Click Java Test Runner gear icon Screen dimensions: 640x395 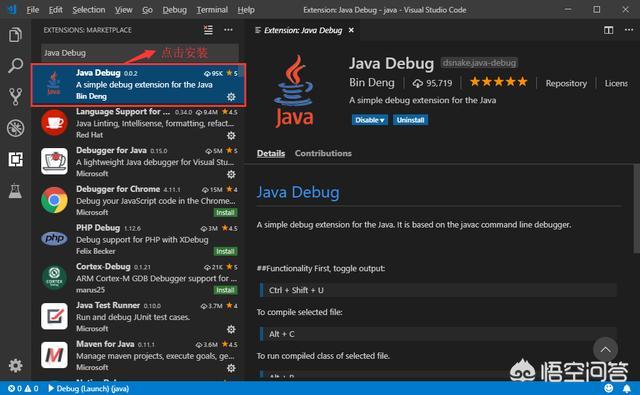[x=231, y=329]
